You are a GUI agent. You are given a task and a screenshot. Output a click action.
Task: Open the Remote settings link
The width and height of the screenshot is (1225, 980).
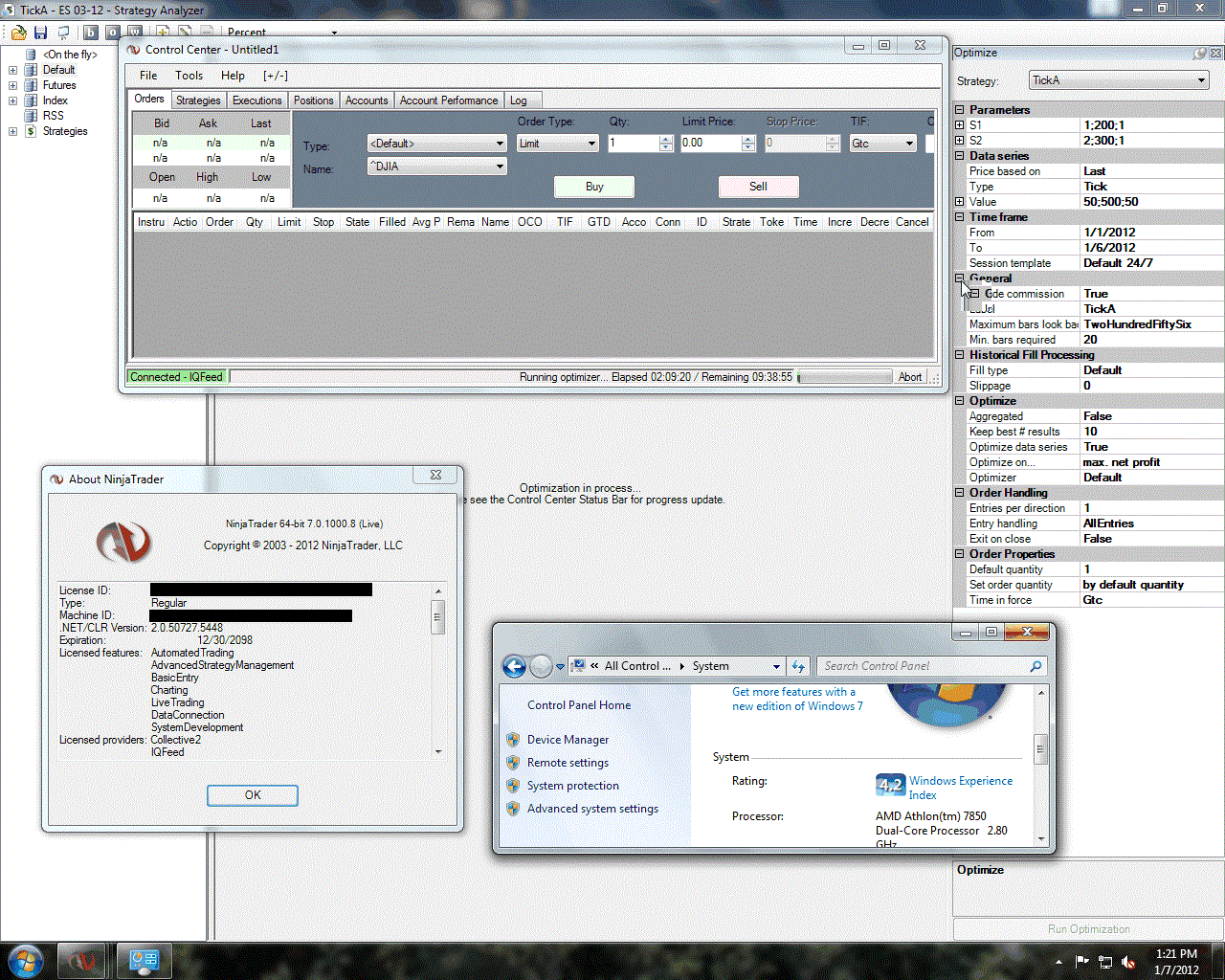pyautogui.click(x=568, y=763)
